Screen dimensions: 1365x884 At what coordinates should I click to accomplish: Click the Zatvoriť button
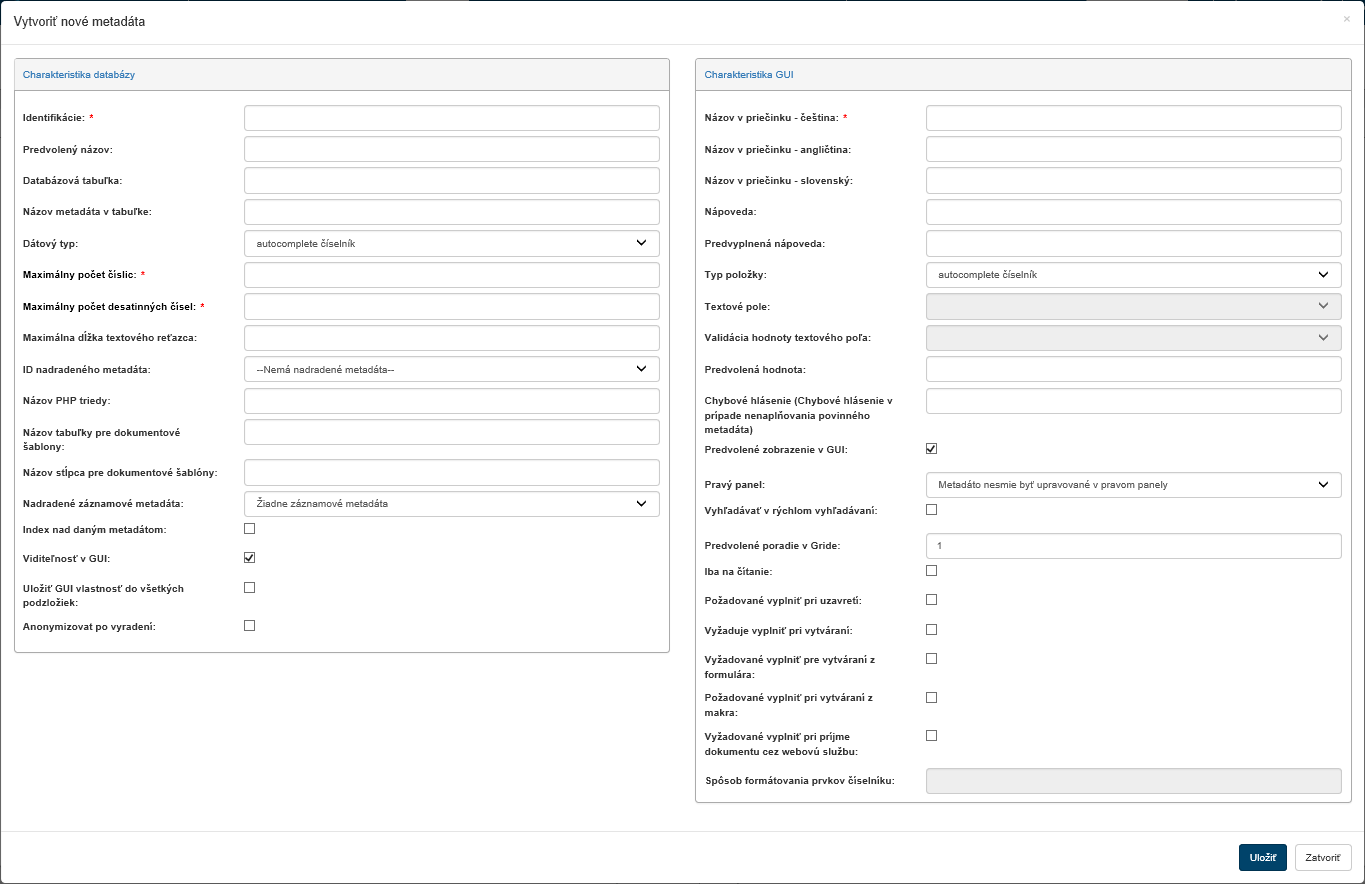coord(1323,858)
